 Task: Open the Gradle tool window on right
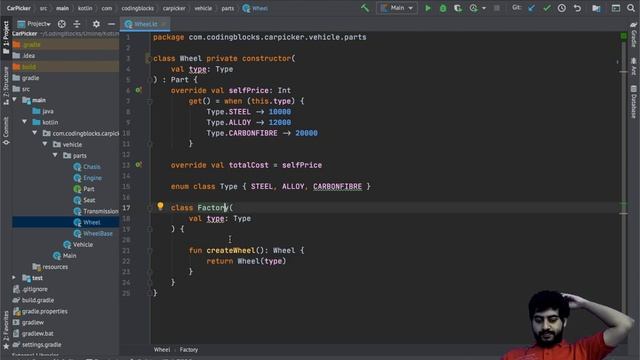click(634, 35)
